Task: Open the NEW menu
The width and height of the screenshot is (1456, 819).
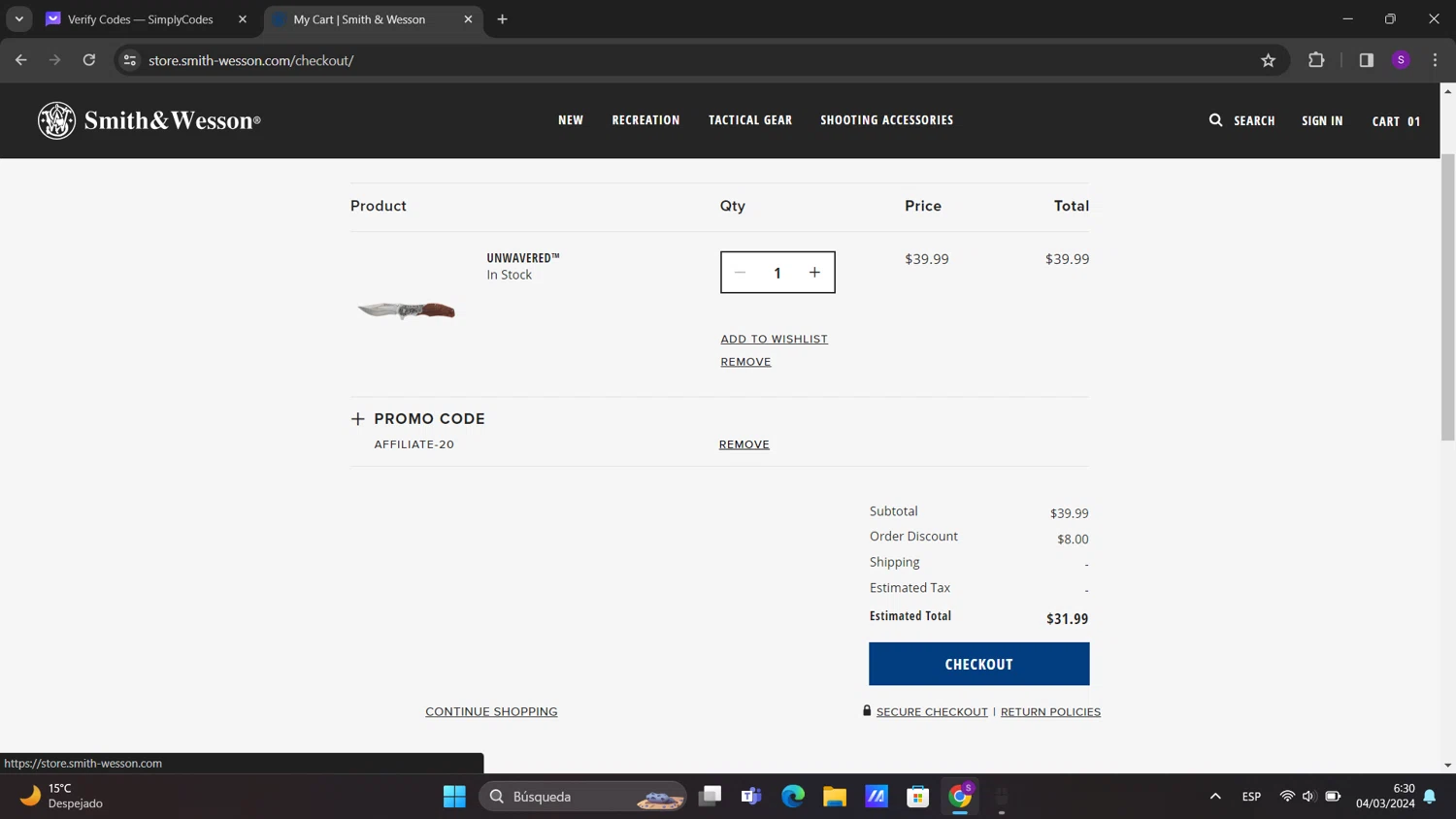Action: pos(571,120)
